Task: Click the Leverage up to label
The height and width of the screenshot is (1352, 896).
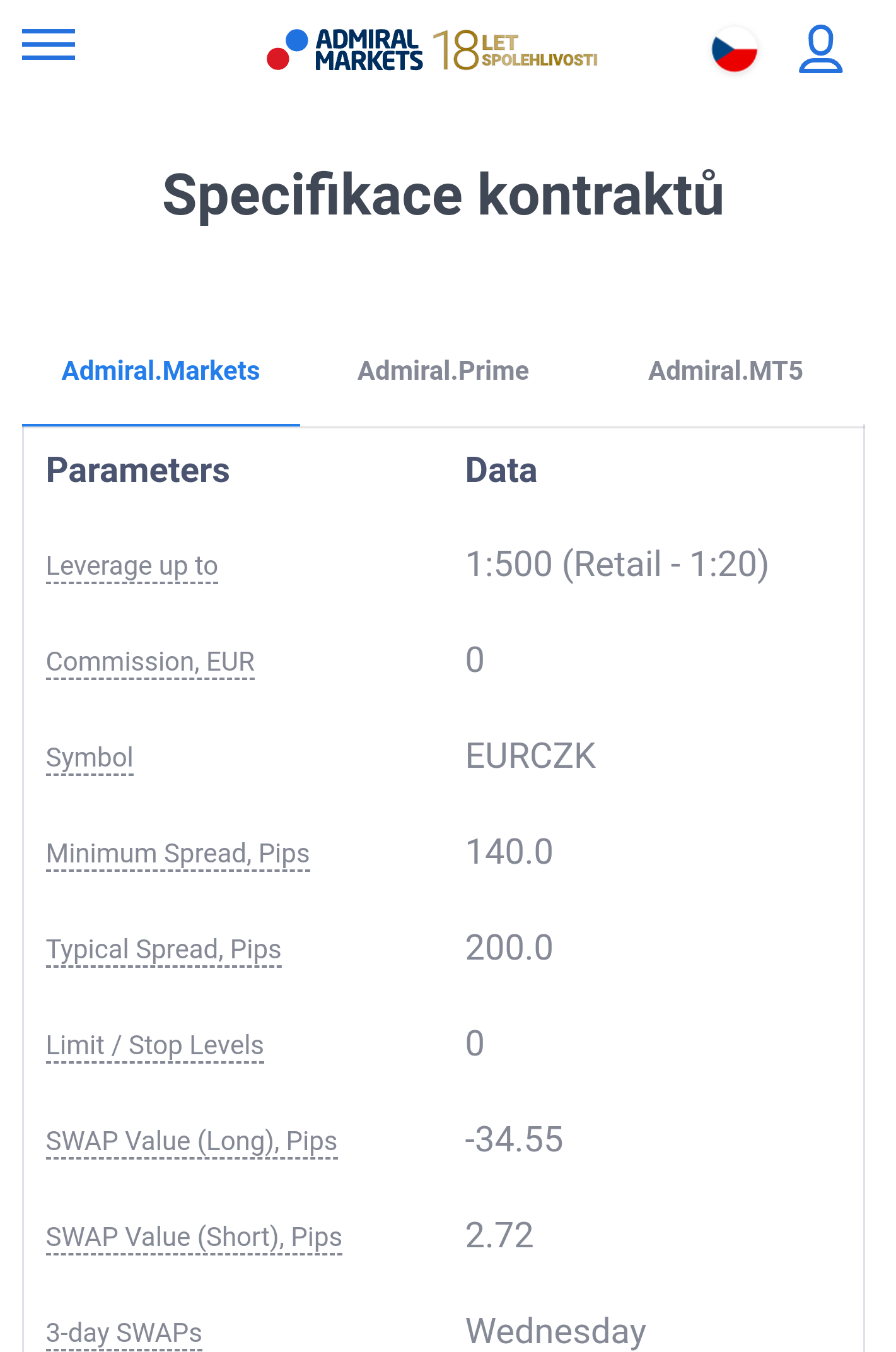Action: coord(132,566)
